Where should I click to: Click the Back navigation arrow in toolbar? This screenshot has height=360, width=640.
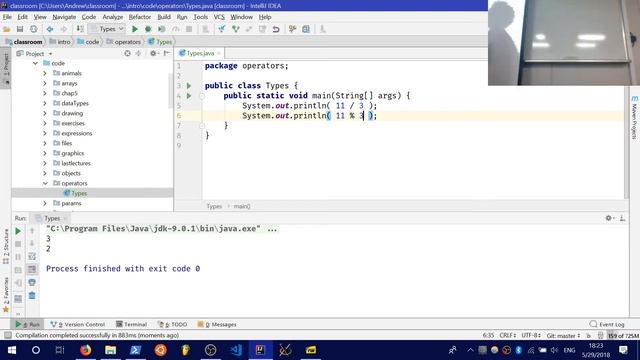pyautogui.click(x=50, y=29)
